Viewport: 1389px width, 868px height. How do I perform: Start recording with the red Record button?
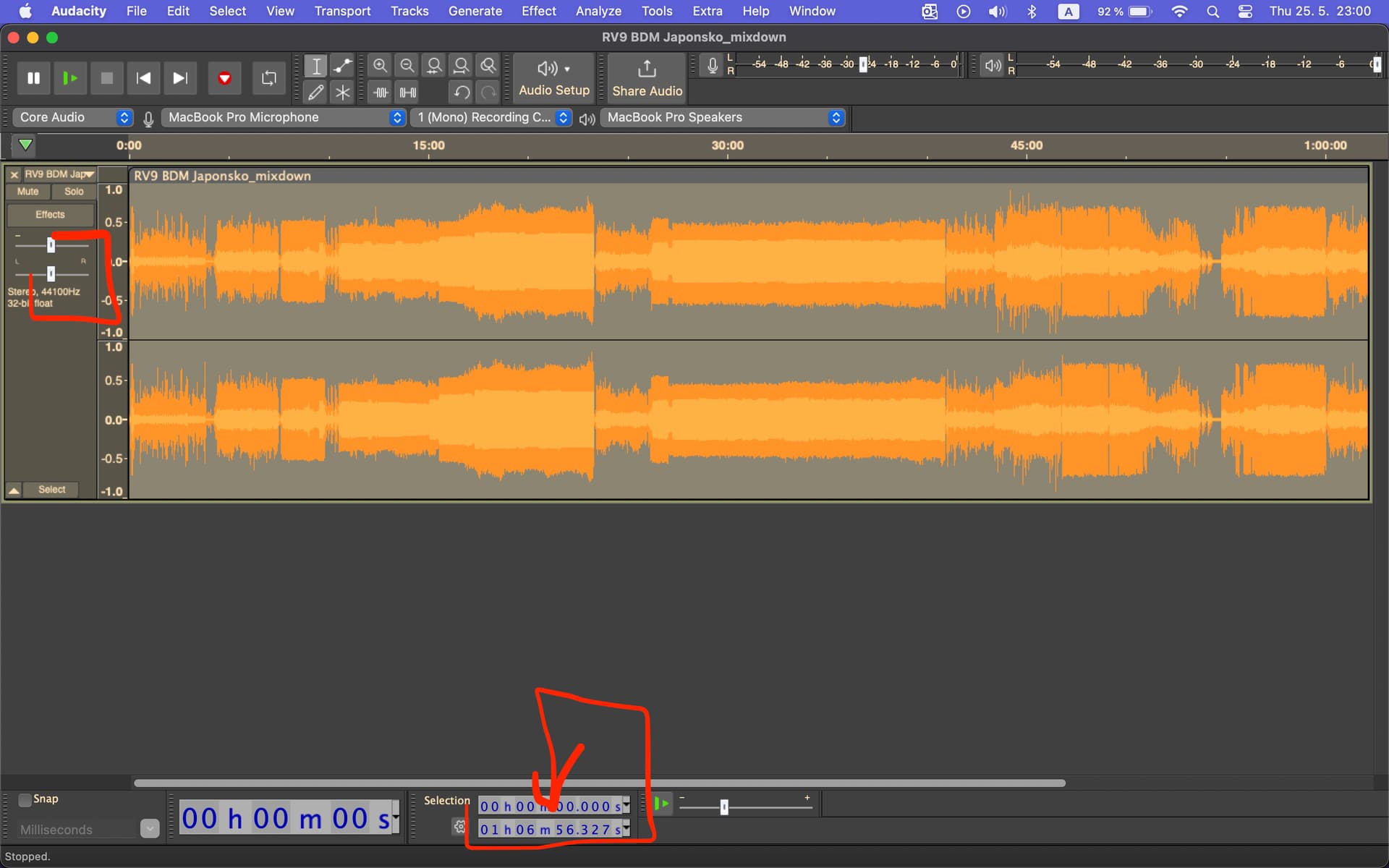coord(224,78)
